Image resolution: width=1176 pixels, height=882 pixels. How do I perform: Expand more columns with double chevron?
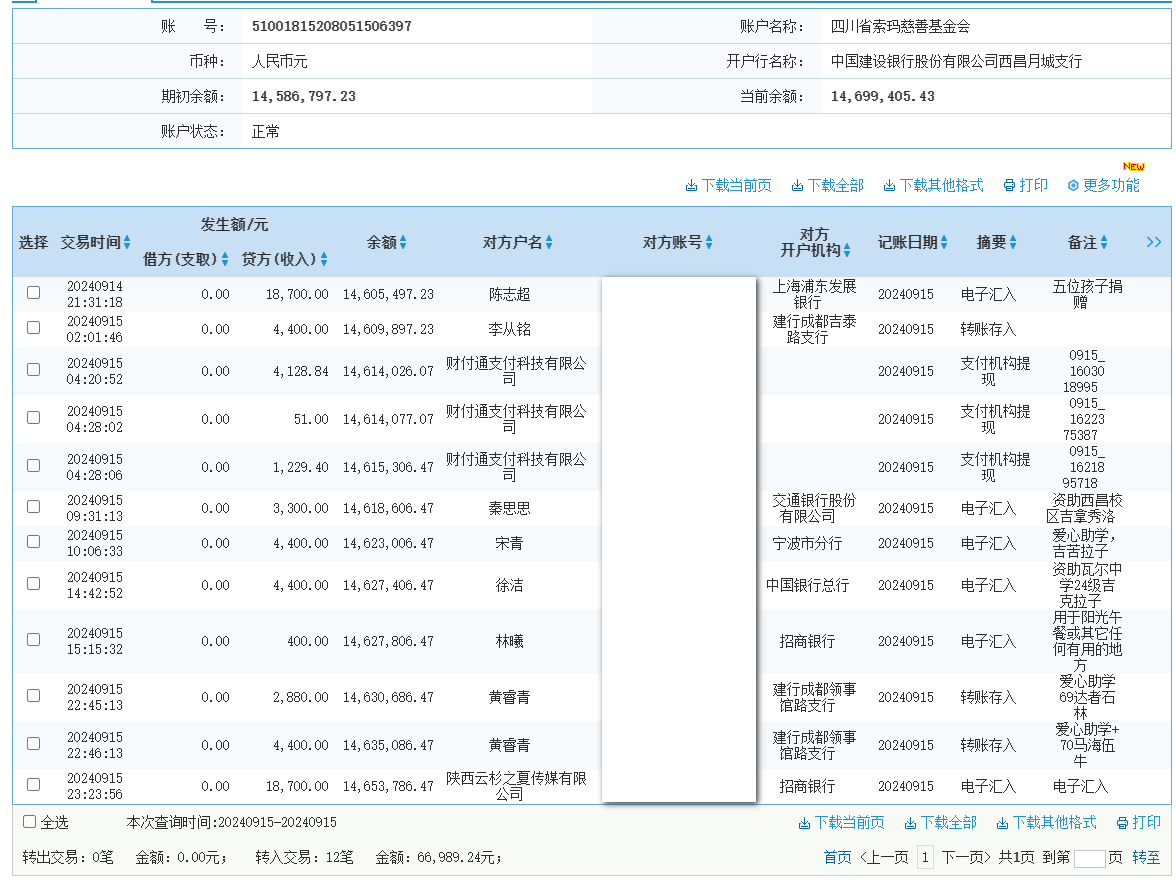click(x=1154, y=242)
